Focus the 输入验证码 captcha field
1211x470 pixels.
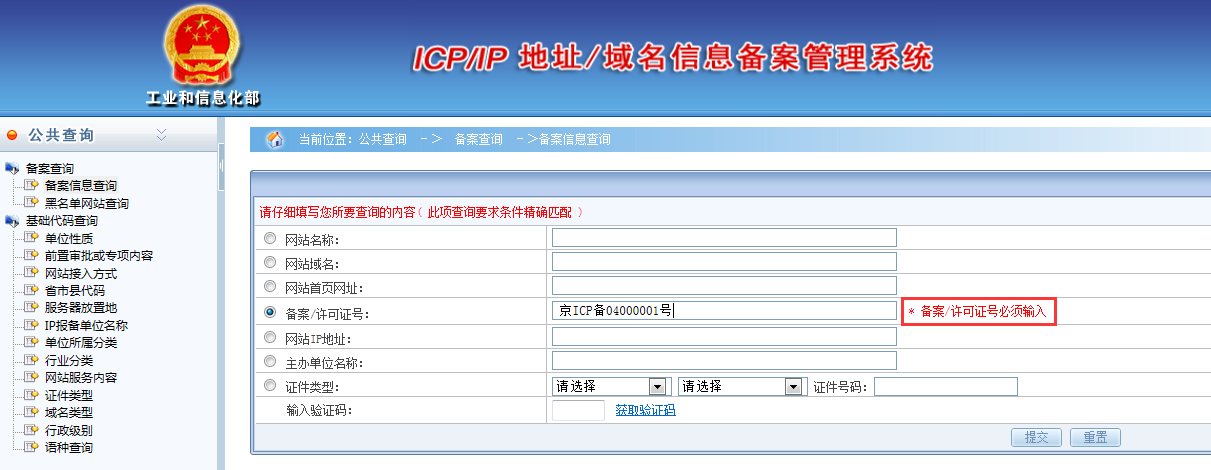578,410
